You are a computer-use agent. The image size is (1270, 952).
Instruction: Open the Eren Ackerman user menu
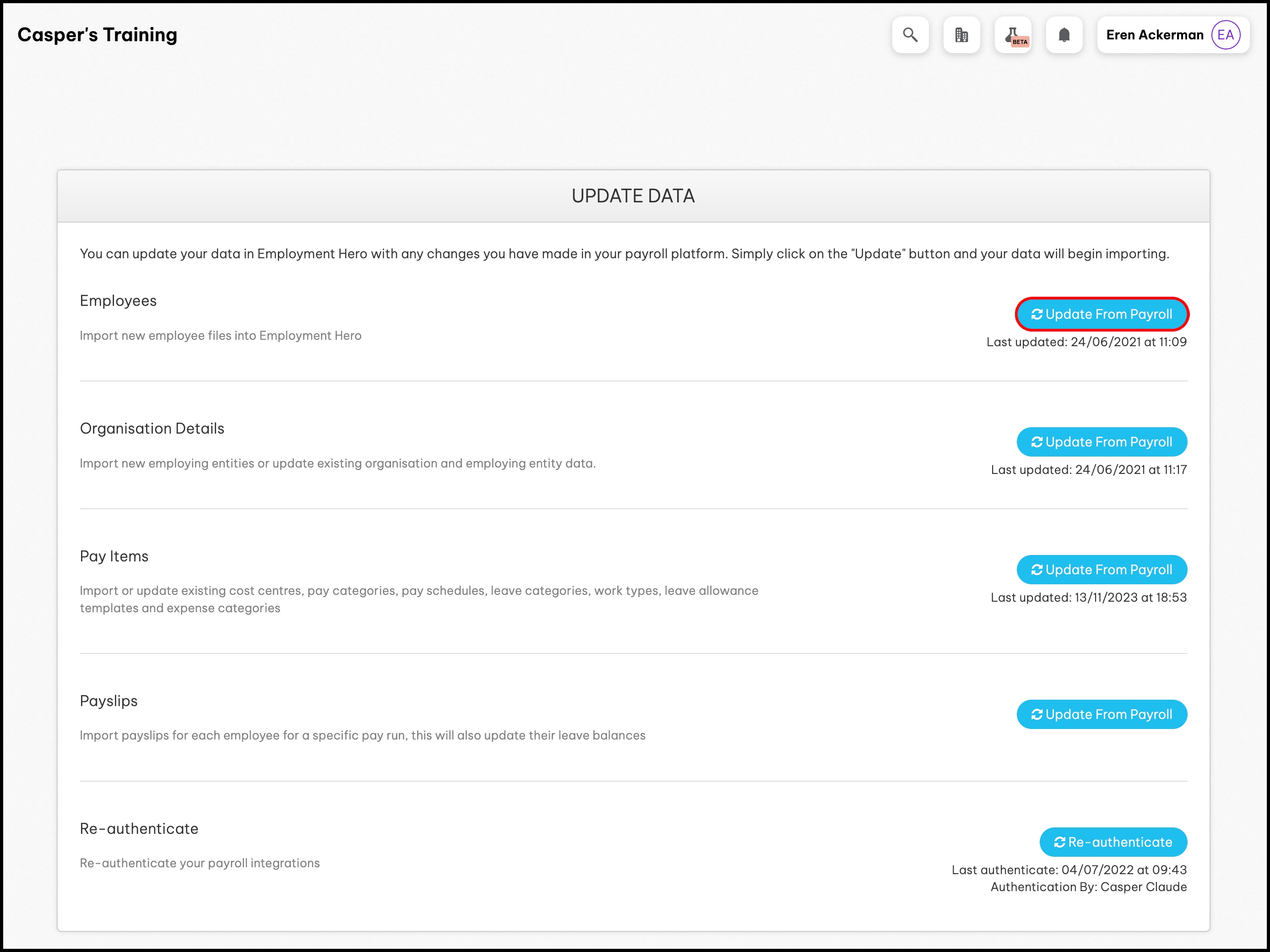coord(1155,35)
